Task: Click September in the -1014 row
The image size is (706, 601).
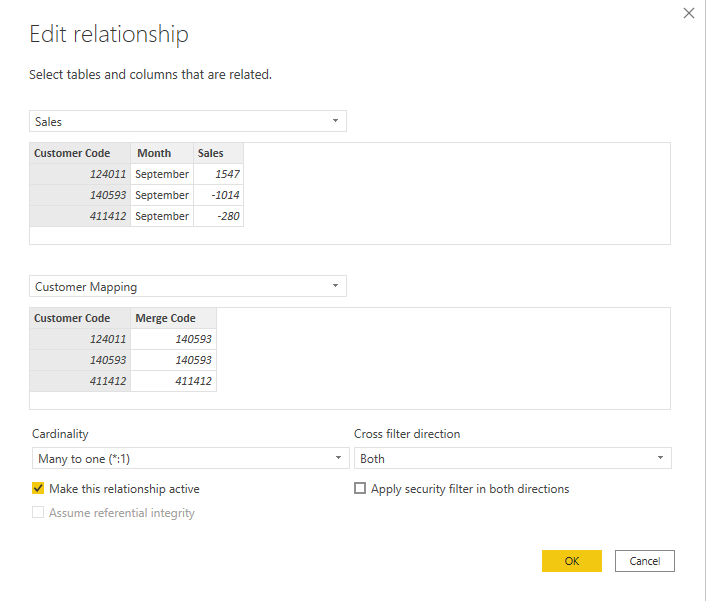Action: click(162, 195)
